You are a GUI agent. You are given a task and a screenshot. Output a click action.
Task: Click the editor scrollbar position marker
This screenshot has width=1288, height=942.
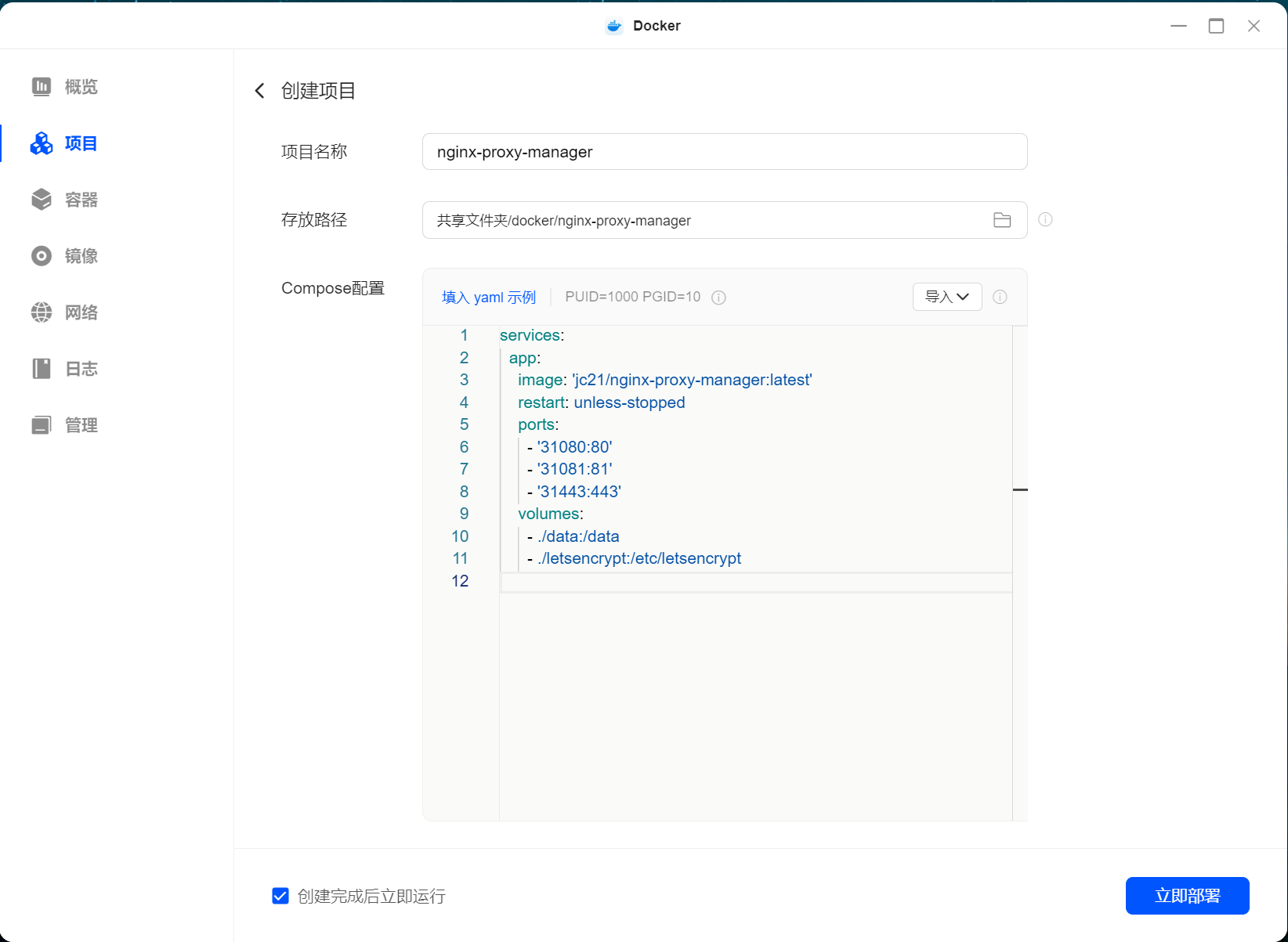click(x=1020, y=489)
